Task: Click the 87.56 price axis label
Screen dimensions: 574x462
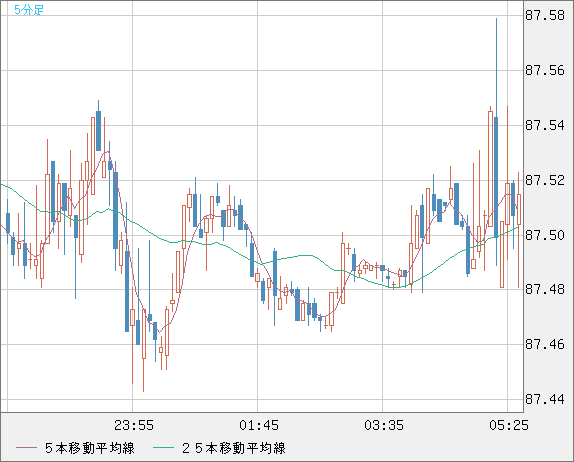Action: [545, 70]
